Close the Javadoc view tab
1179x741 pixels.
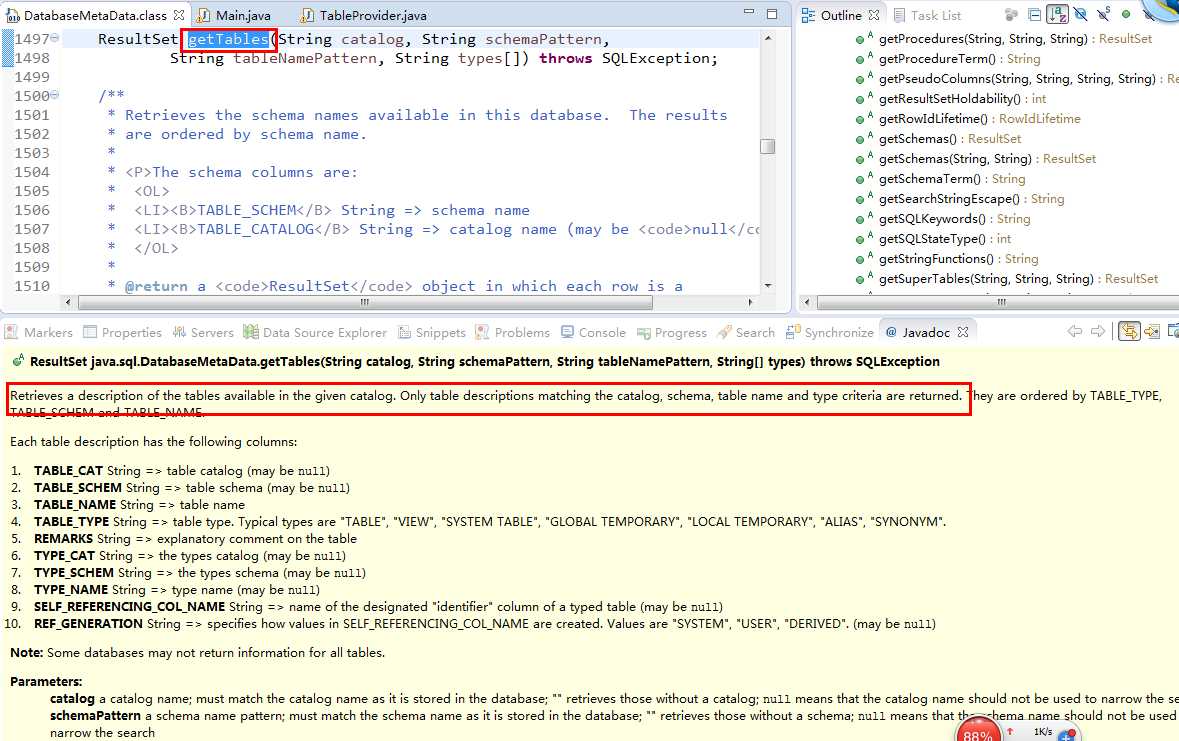click(962, 332)
